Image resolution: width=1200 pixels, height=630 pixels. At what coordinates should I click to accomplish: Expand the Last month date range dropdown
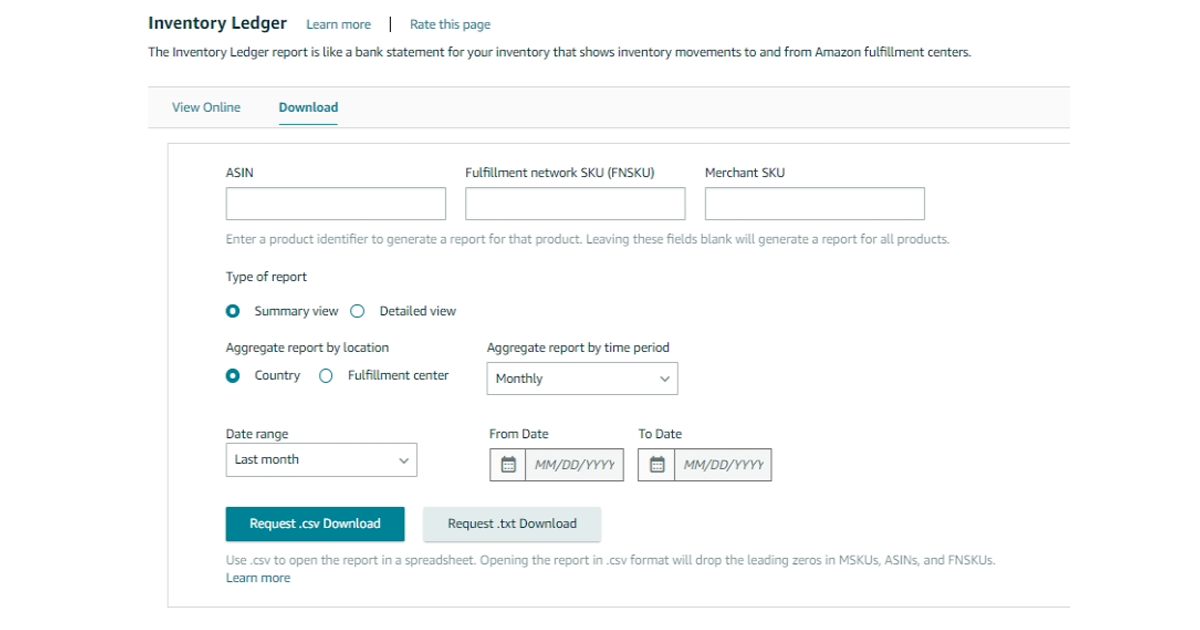[x=321, y=460]
